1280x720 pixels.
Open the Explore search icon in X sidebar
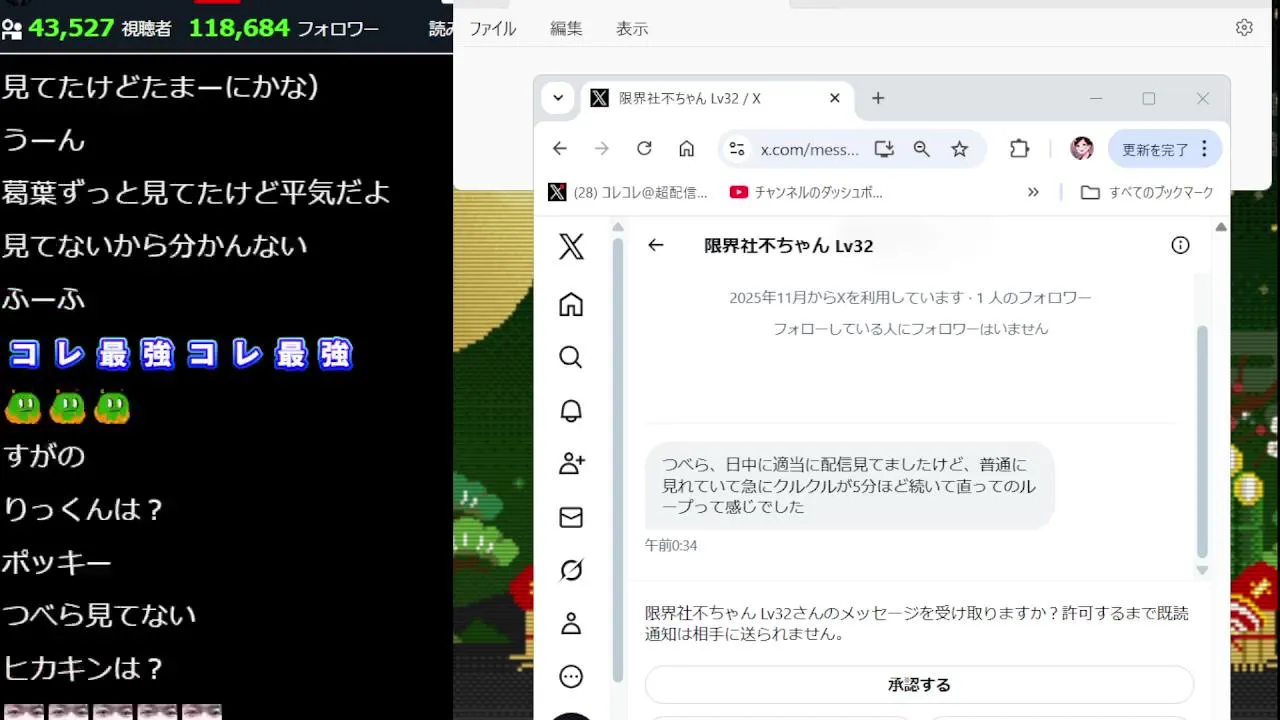point(571,357)
